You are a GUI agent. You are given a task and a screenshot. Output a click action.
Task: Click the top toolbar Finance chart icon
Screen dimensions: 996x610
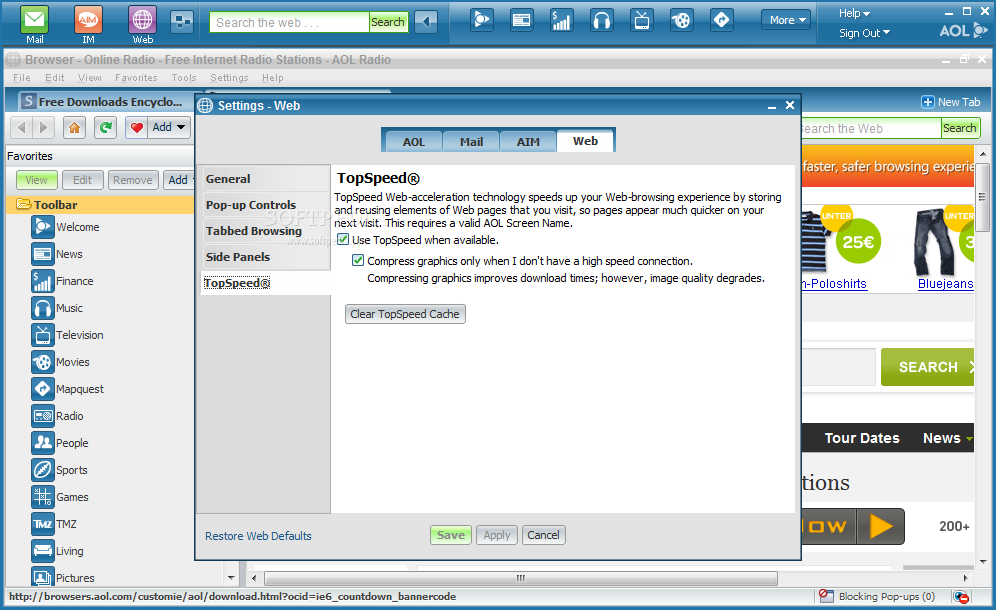[x=562, y=20]
